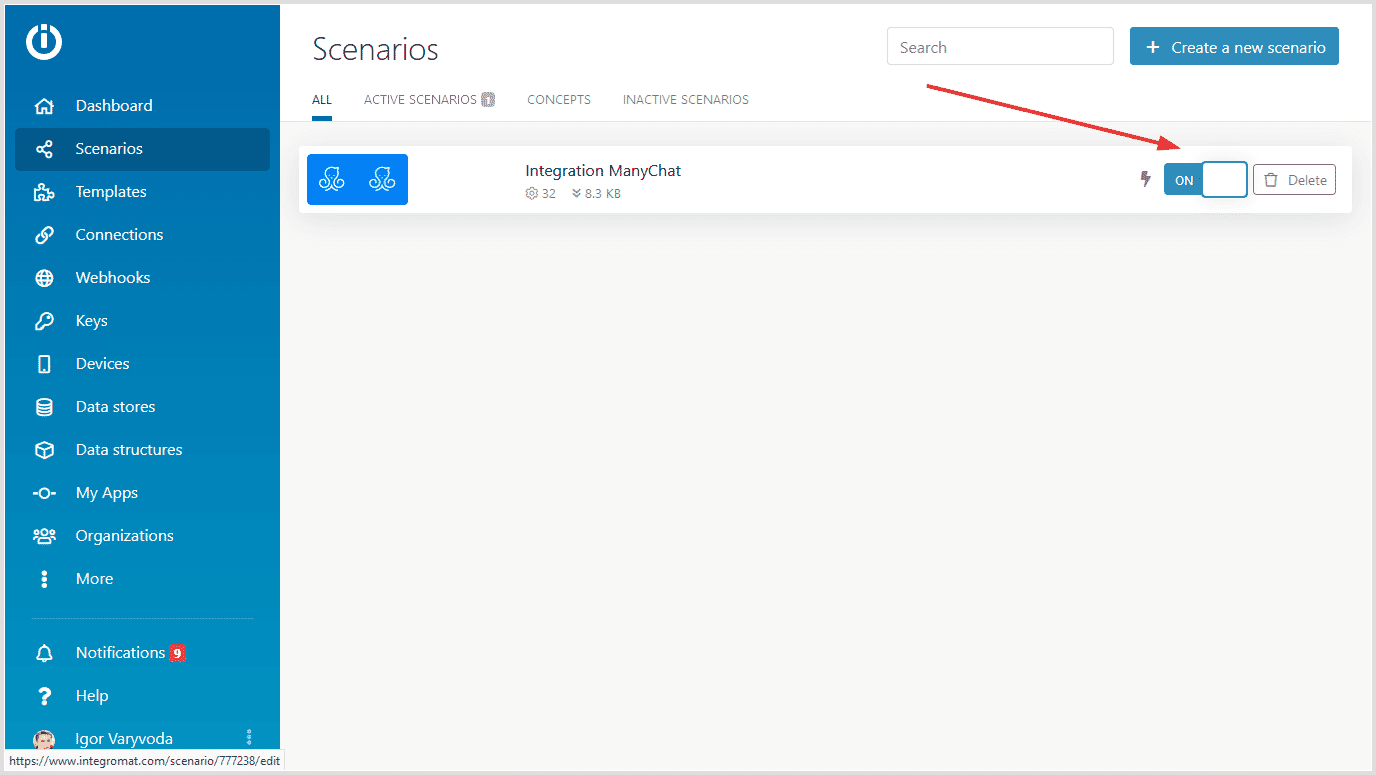Screen dimensions: 1376x775
Task: Click the Scenarios page heading
Action: pyautogui.click(x=375, y=49)
